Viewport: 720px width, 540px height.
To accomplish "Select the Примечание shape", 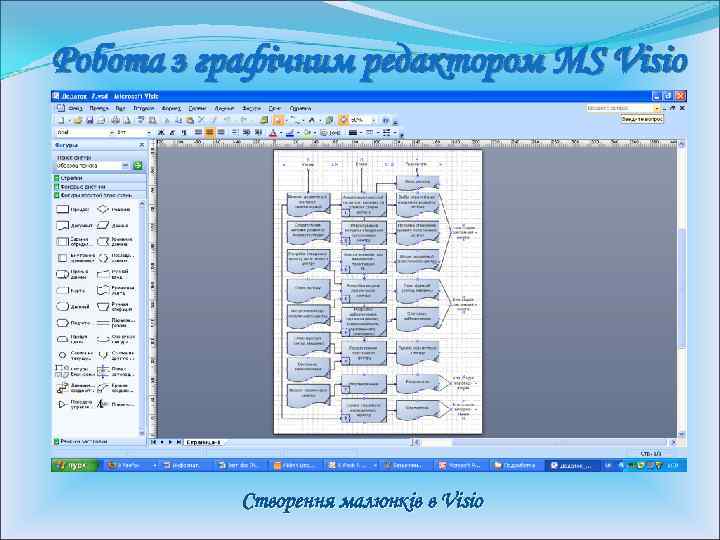I will click(116, 404).
